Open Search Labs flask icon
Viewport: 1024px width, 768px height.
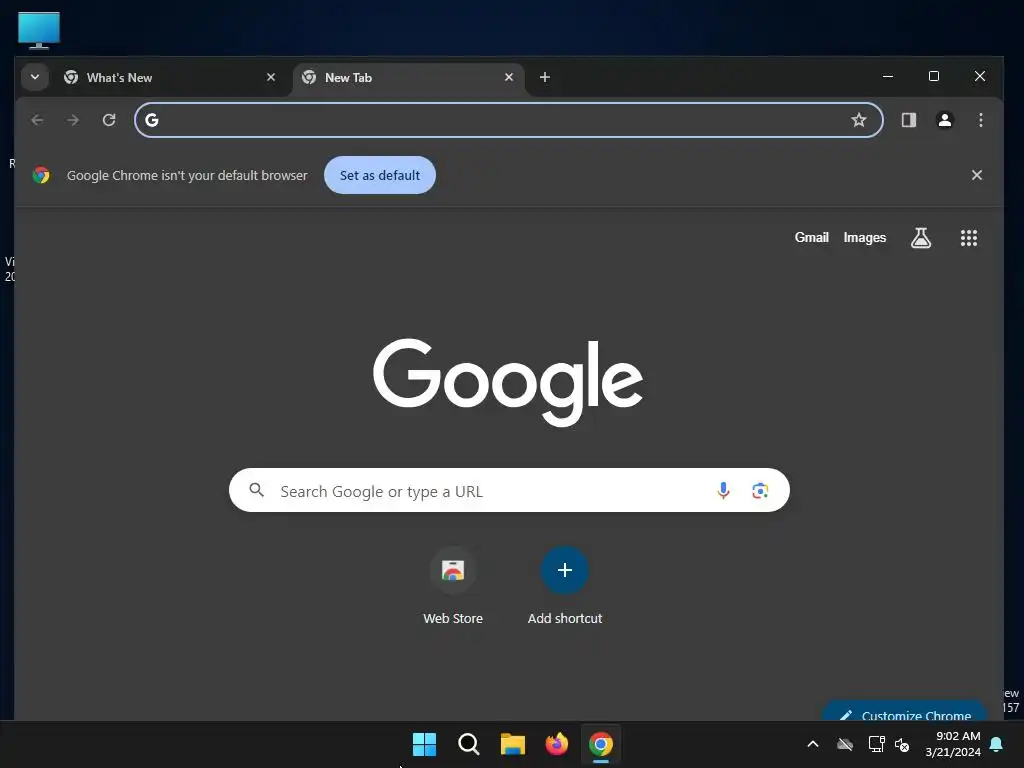click(x=921, y=238)
